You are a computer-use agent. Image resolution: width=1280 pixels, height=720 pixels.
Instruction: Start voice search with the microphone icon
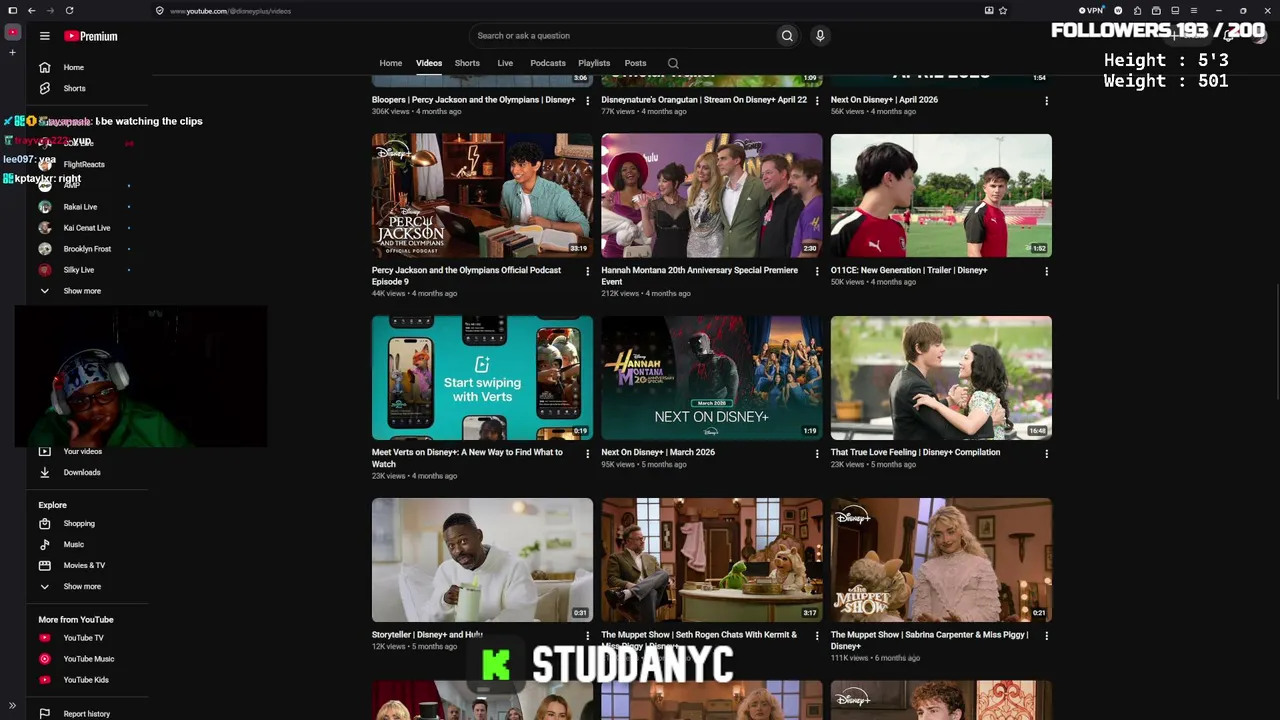tap(820, 36)
